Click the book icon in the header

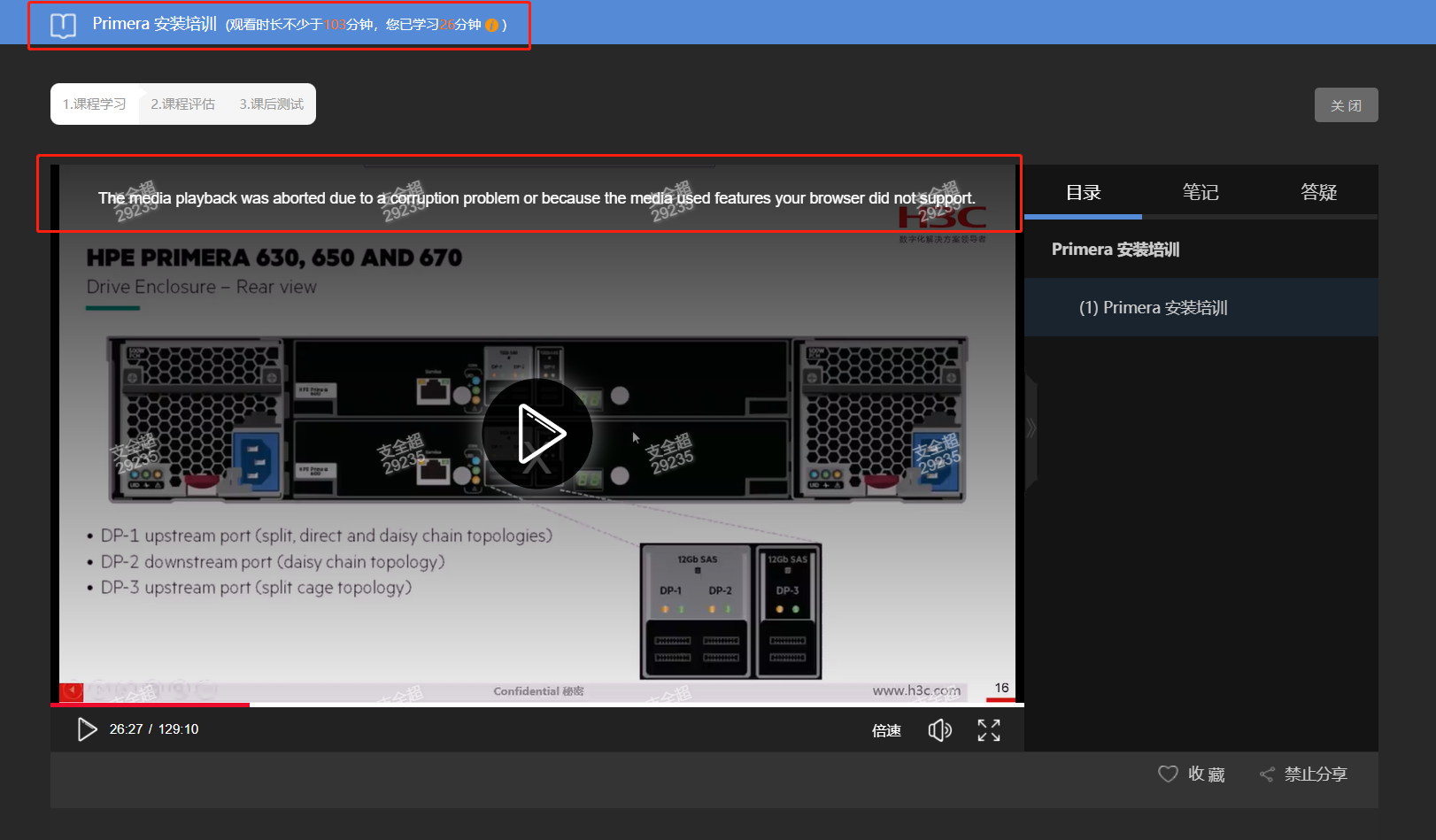[x=63, y=25]
